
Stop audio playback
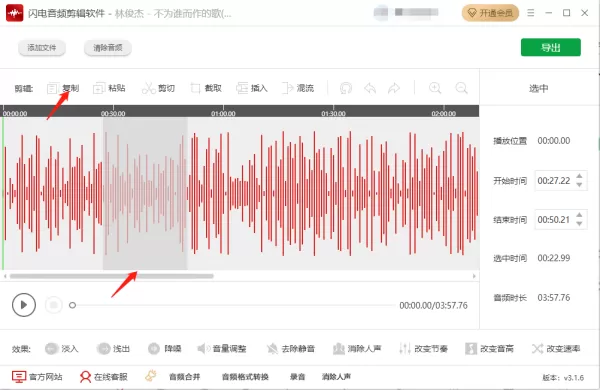[x=54, y=305]
